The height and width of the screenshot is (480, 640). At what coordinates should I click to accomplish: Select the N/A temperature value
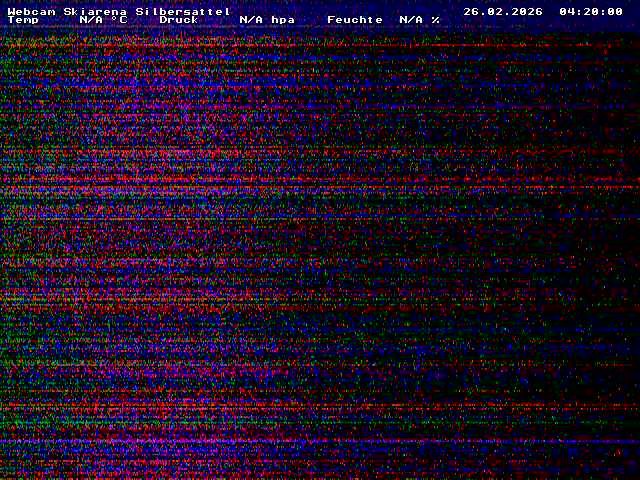91,20
